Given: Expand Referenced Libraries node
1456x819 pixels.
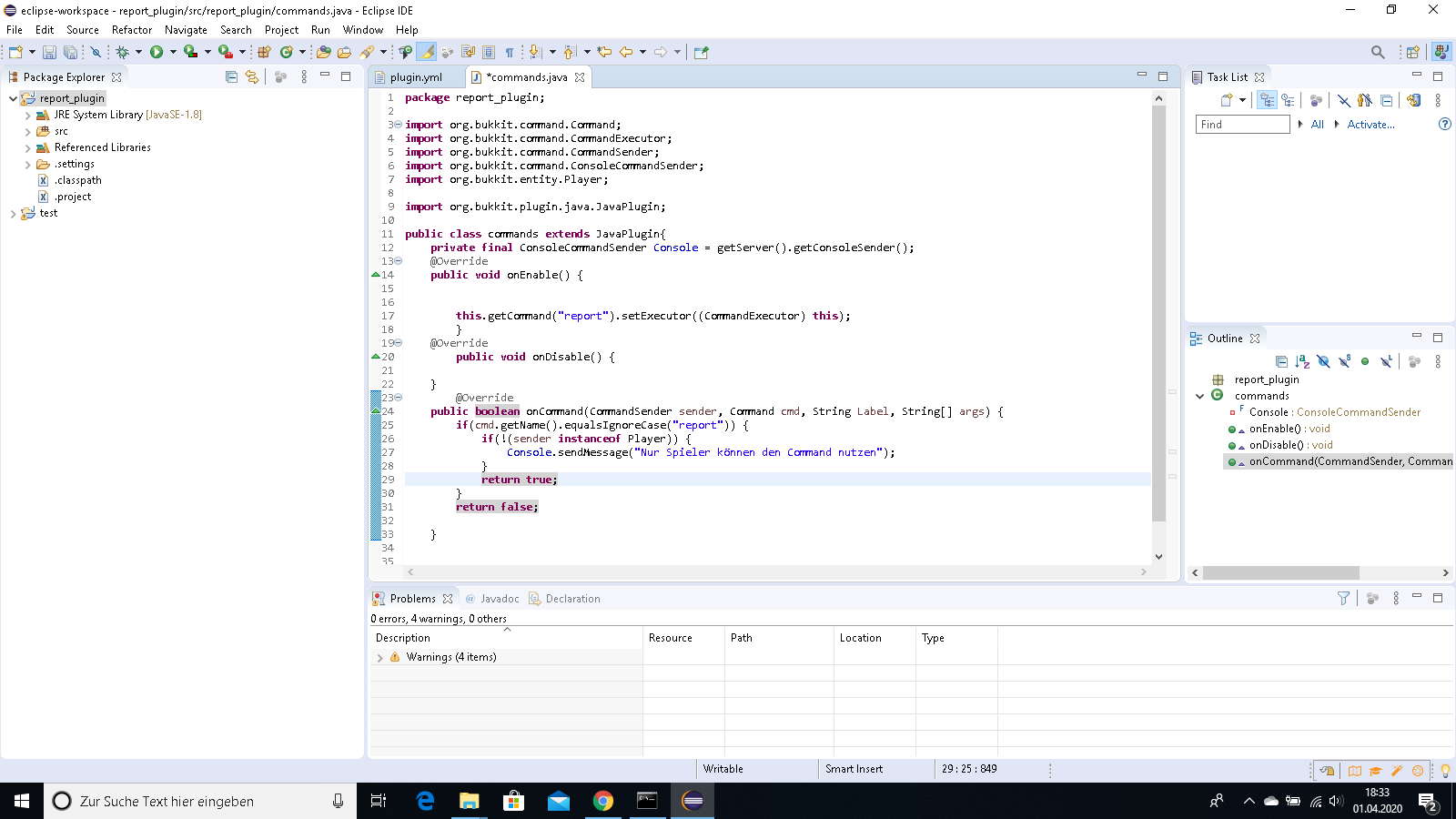Looking at the screenshot, I should (27, 147).
